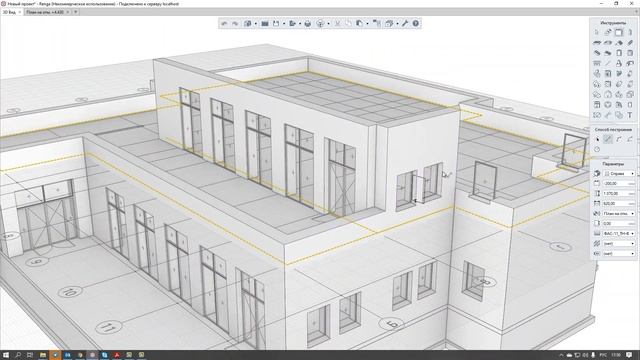This screenshot has height=360, width=640.
Task: Expand the paste options dropdown arrow
Action: (x=367, y=24)
